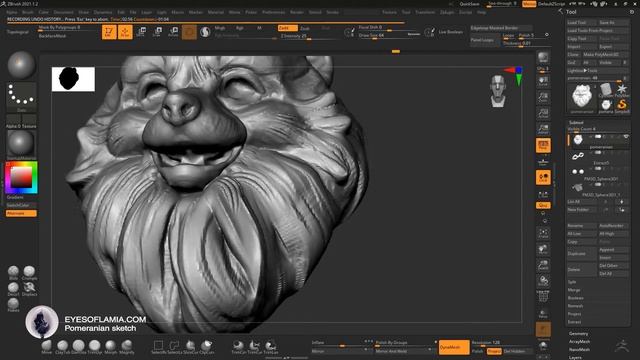Select the Crumple brush on left shelf
The height and width of the screenshot is (360, 640).
(29, 273)
